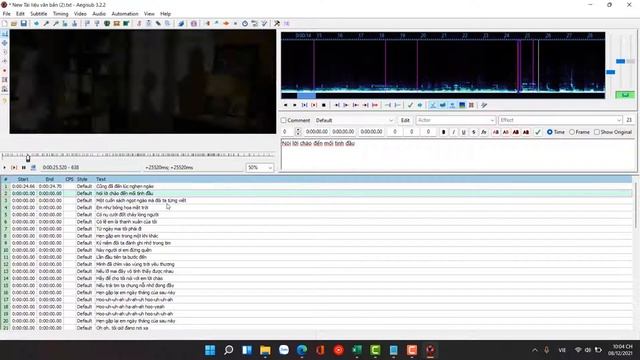Click the New subtitles toolbar icon
640x360 pixels.
(x=5, y=24)
